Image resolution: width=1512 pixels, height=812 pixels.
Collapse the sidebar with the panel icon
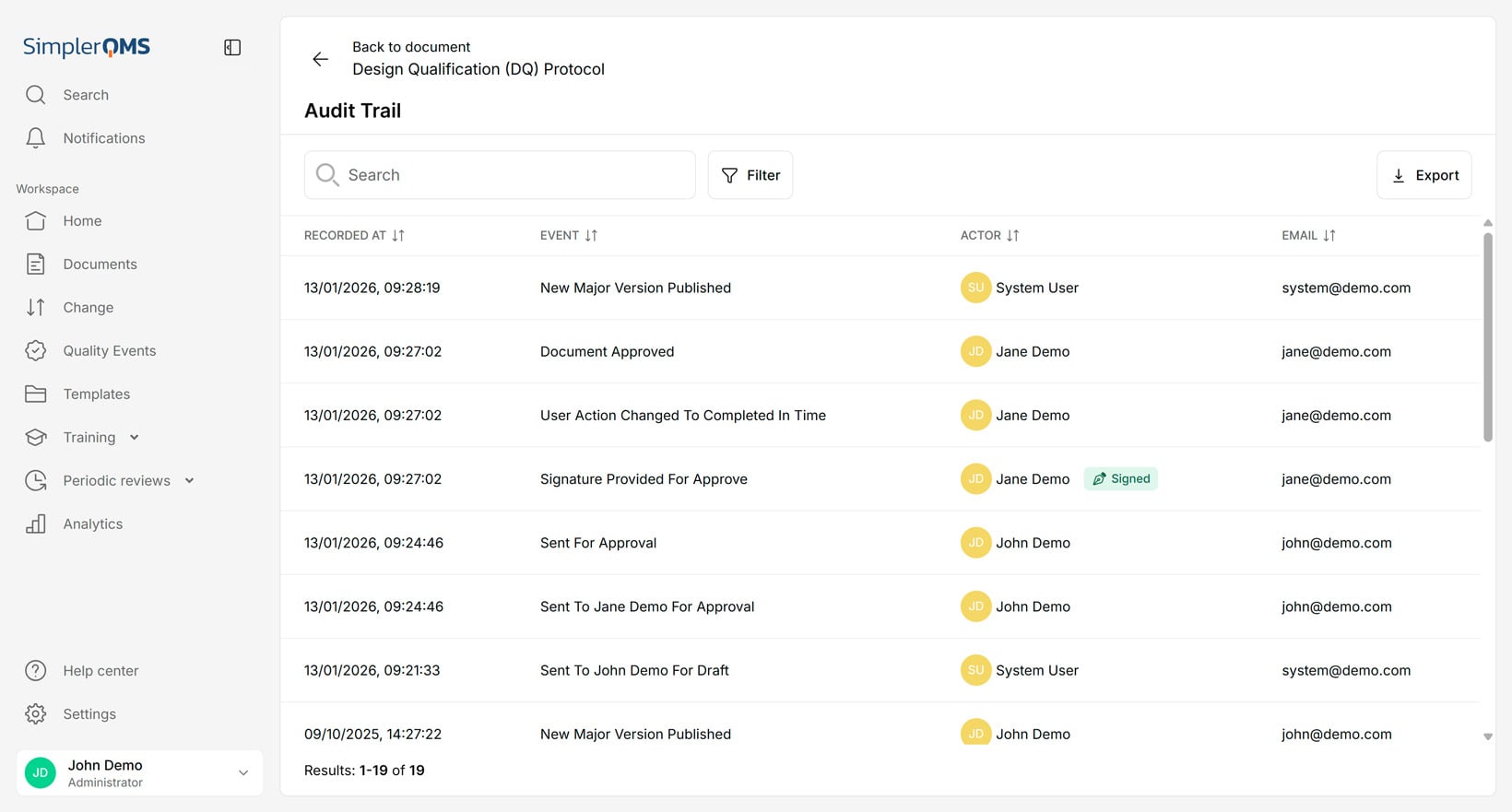tap(232, 47)
